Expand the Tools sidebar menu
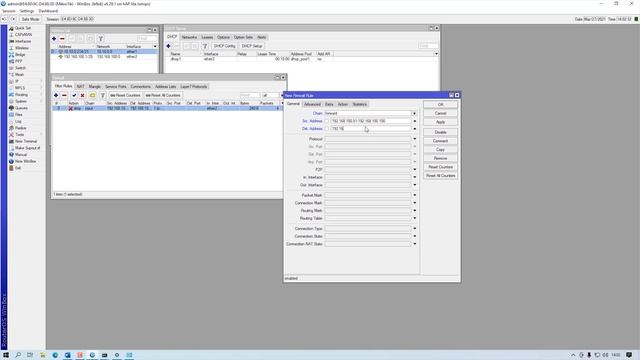The height and width of the screenshot is (360, 640). click(x=20, y=135)
